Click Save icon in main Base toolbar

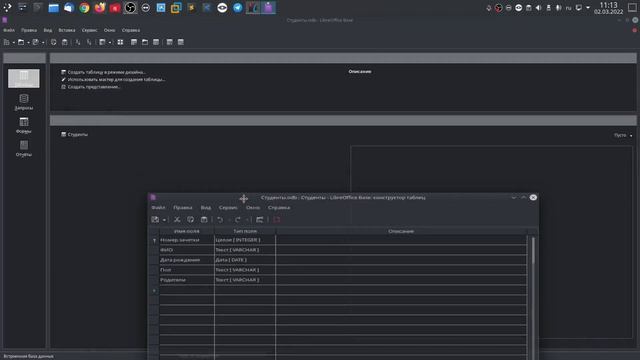pyautogui.click(x=36, y=42)
